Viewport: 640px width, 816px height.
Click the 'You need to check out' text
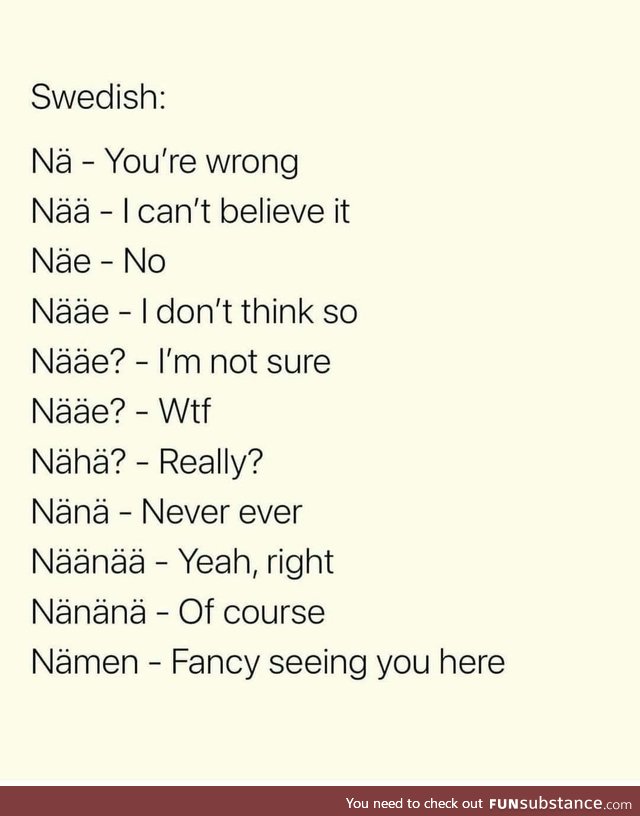point(415,803)
